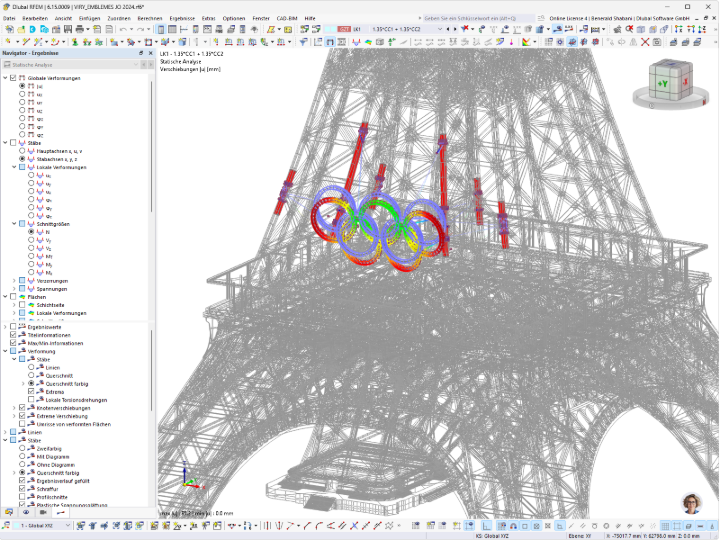Toggle Knotenverschiebungen checkbox
The image size is (720, 540).
click(x=22, y=408)
